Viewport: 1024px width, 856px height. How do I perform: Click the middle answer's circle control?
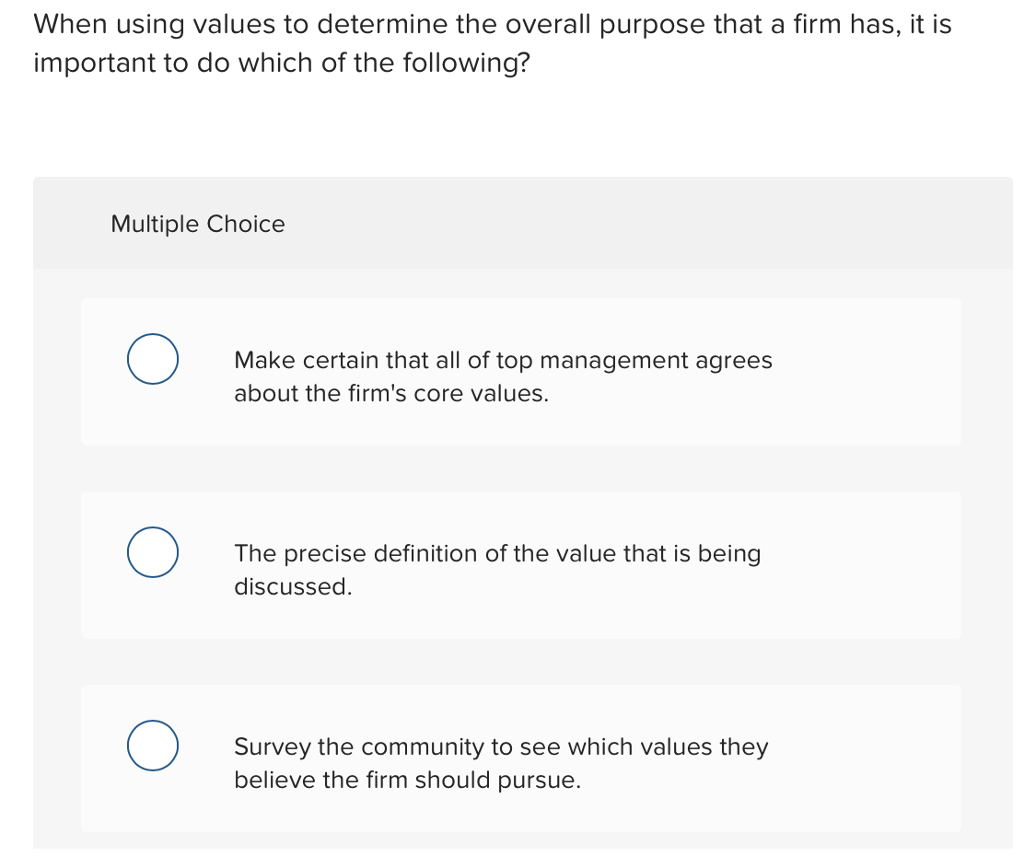coord(152,552)
